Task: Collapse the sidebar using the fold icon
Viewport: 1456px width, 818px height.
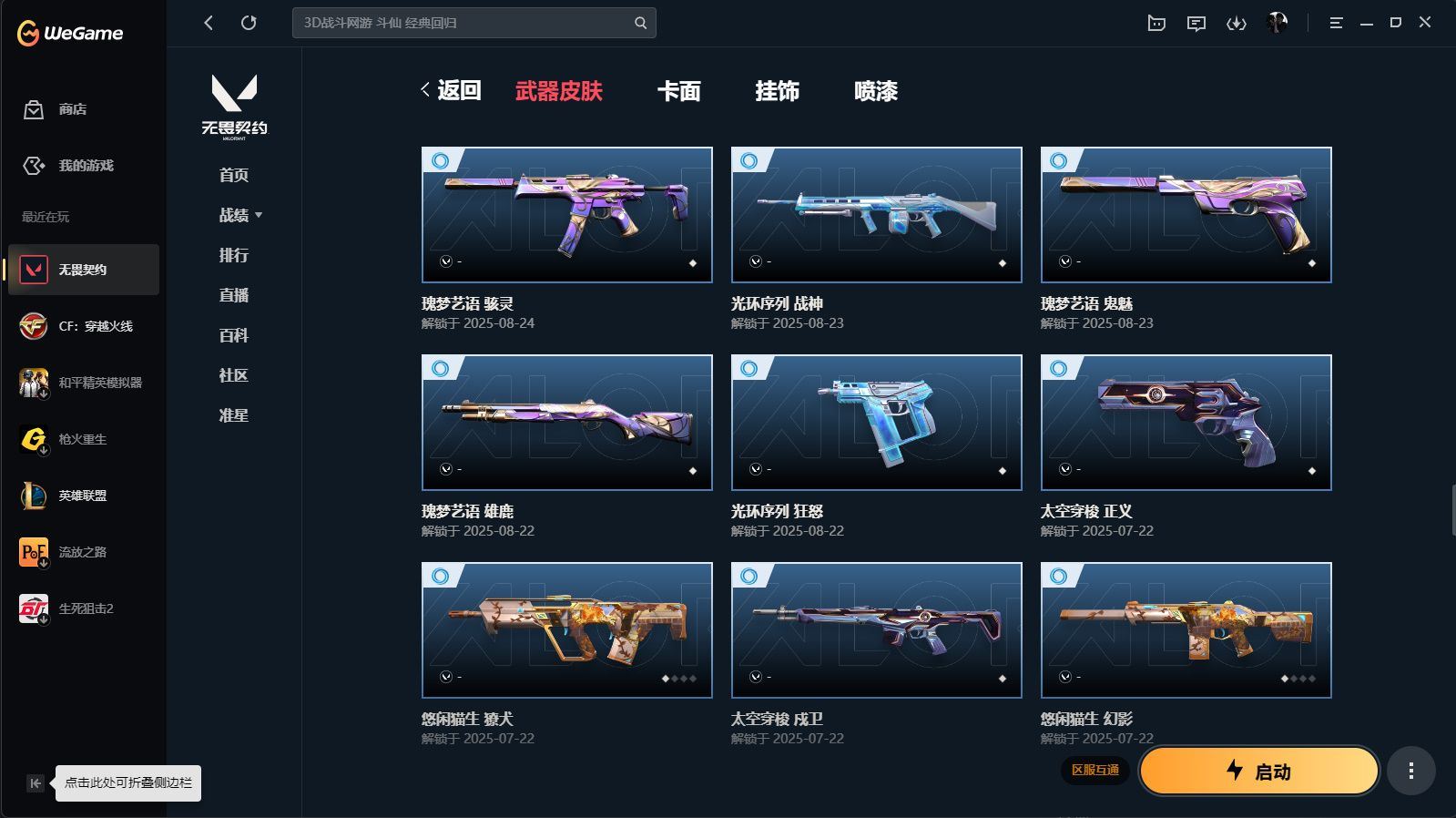Action: (x=35, y=783)
